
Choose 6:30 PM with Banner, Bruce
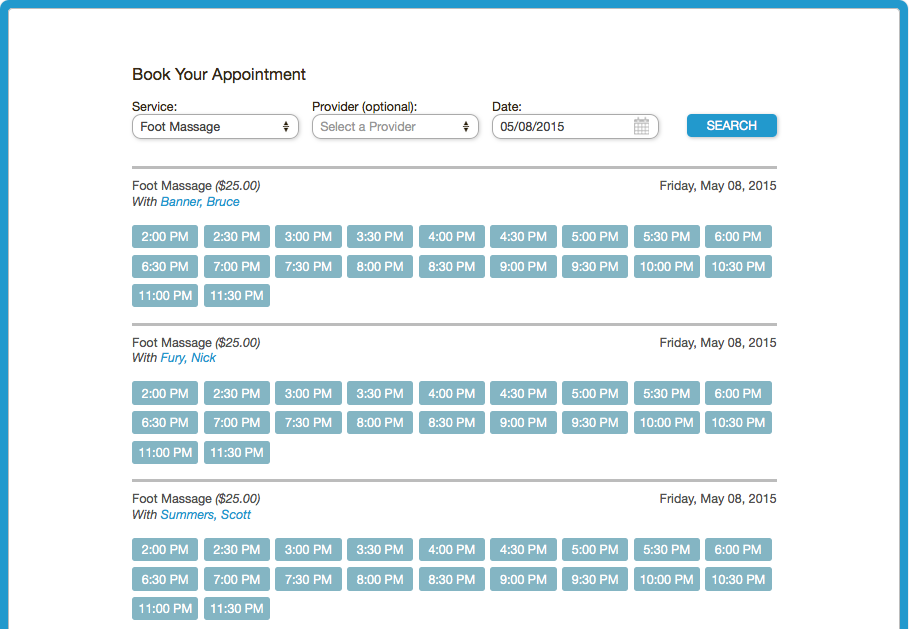click(164, 266)
